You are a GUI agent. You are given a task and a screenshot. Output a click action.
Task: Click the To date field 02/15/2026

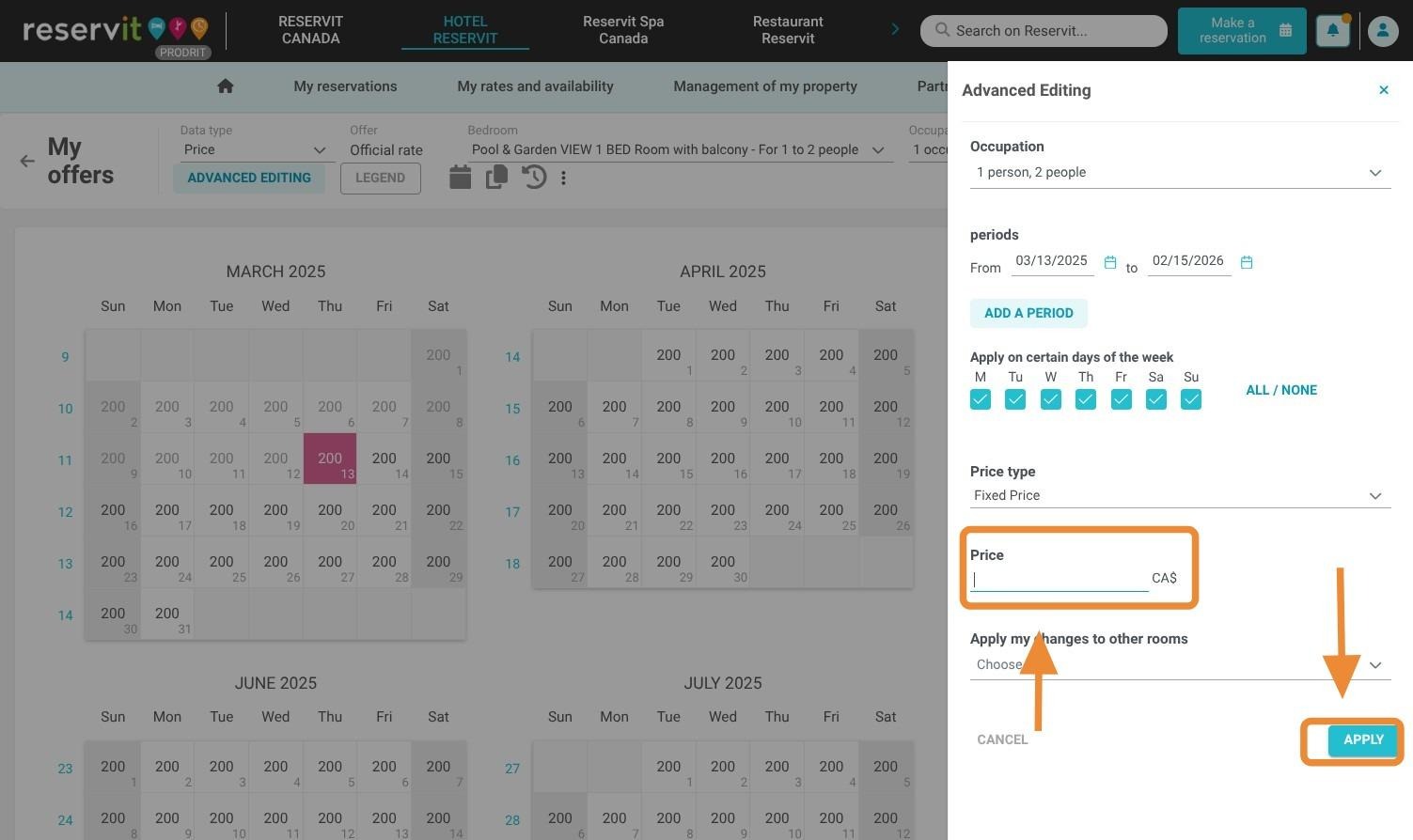tap(1188, 261)
